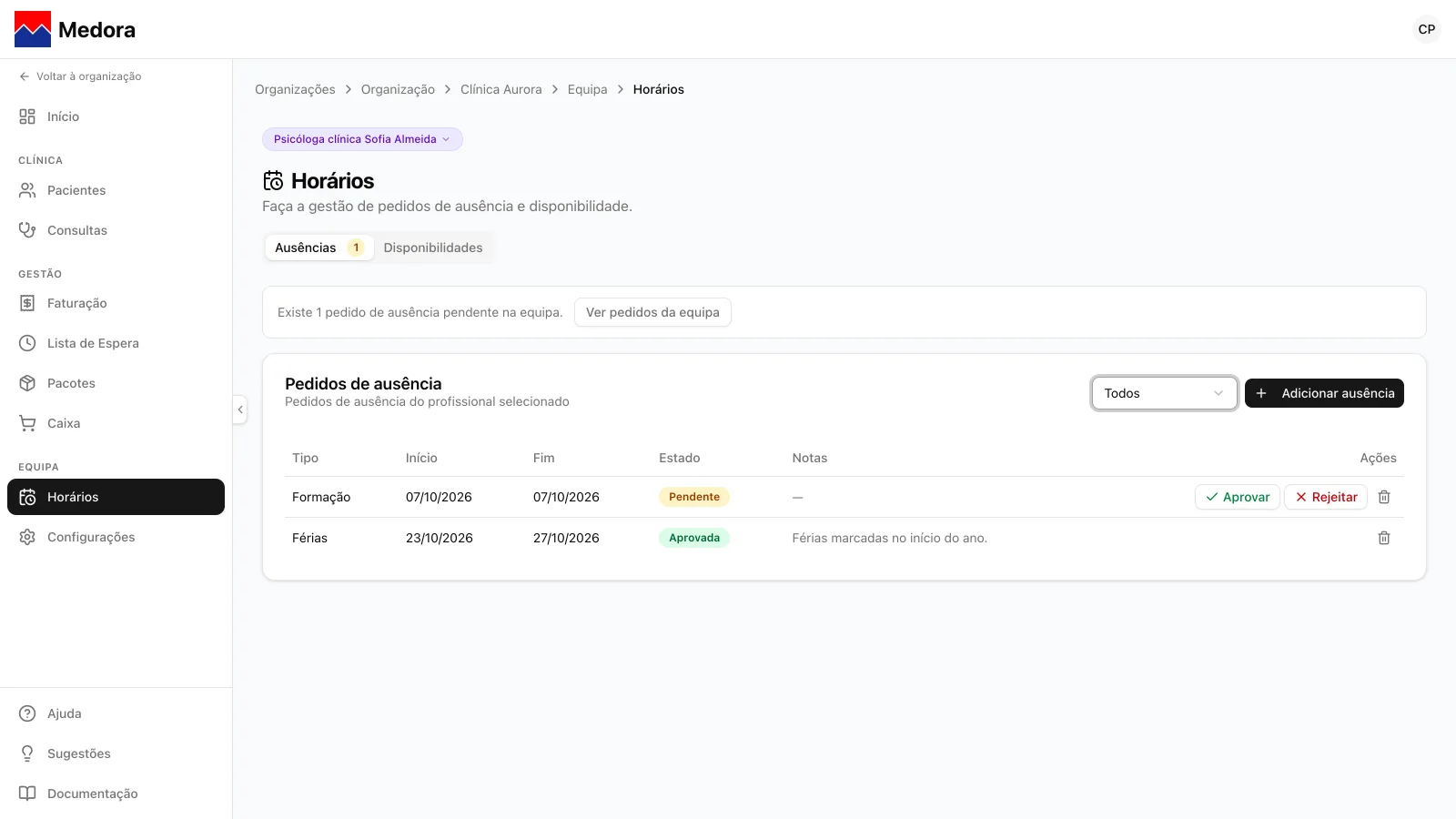Open the Equipa breadcrumb

(x=587, y=89)
